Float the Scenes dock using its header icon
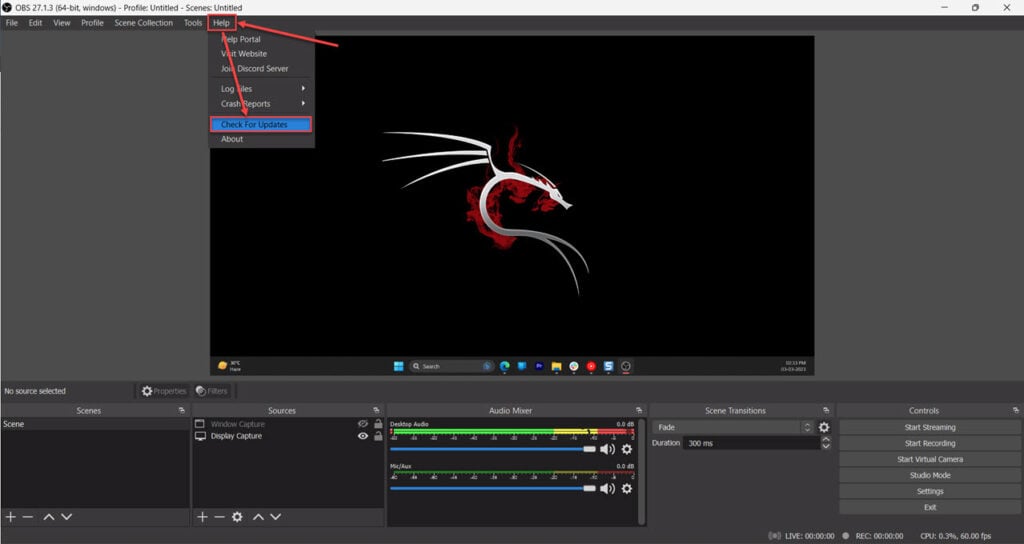Image resolution: width=1024 pixels, height=544 pixels. tap(182, 410)
